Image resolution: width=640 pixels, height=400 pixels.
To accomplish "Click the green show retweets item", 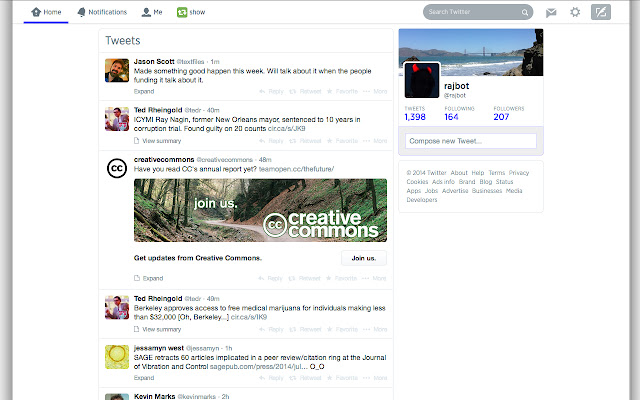I will [x=191, y=12].
